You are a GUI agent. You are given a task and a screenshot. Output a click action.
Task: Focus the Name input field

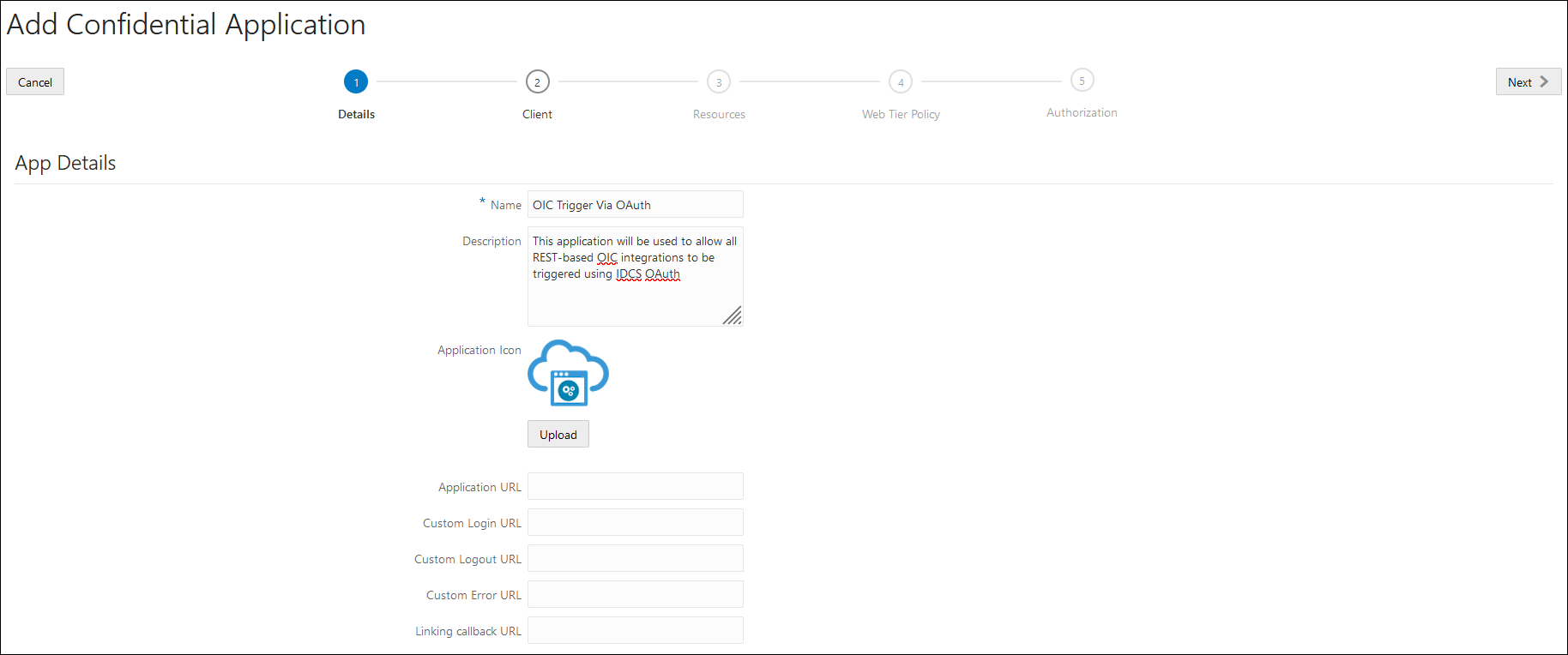tap(636, 205)
